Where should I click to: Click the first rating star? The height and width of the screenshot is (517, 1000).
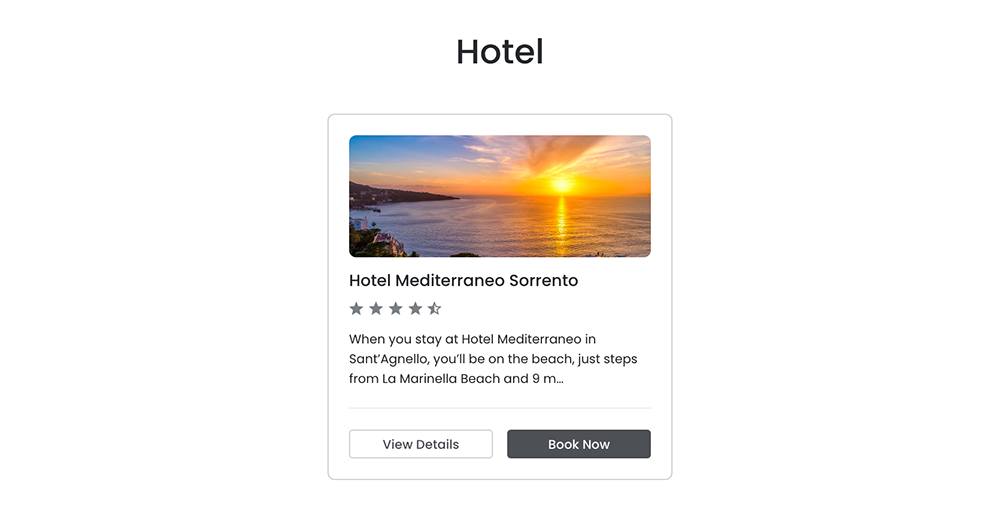[x=356, y=309]
